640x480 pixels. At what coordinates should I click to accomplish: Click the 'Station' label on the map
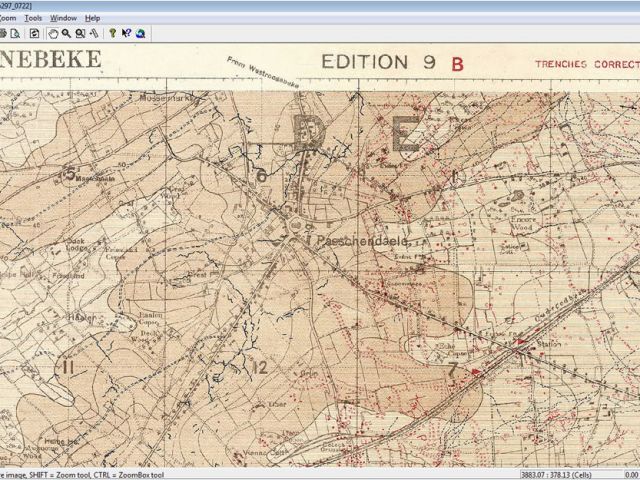click(549, 344)
